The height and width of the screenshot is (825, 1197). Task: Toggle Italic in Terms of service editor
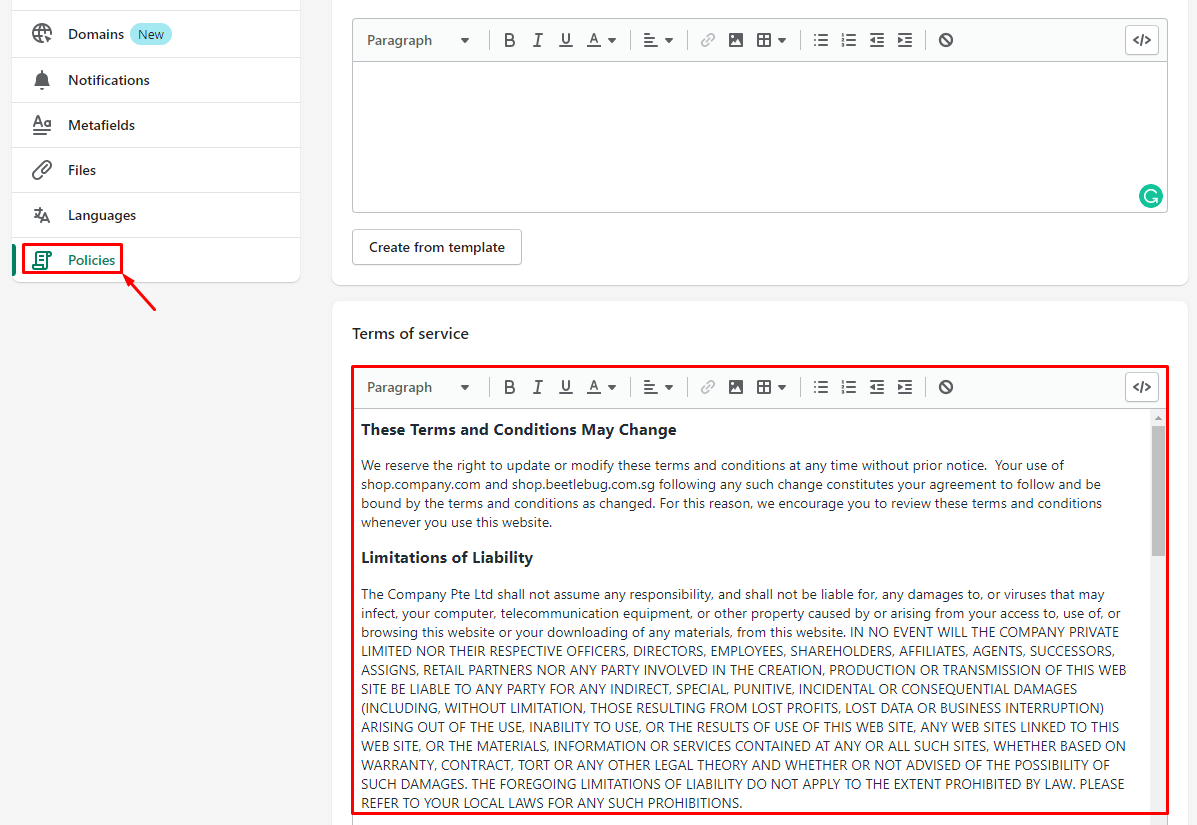[538, 387]
